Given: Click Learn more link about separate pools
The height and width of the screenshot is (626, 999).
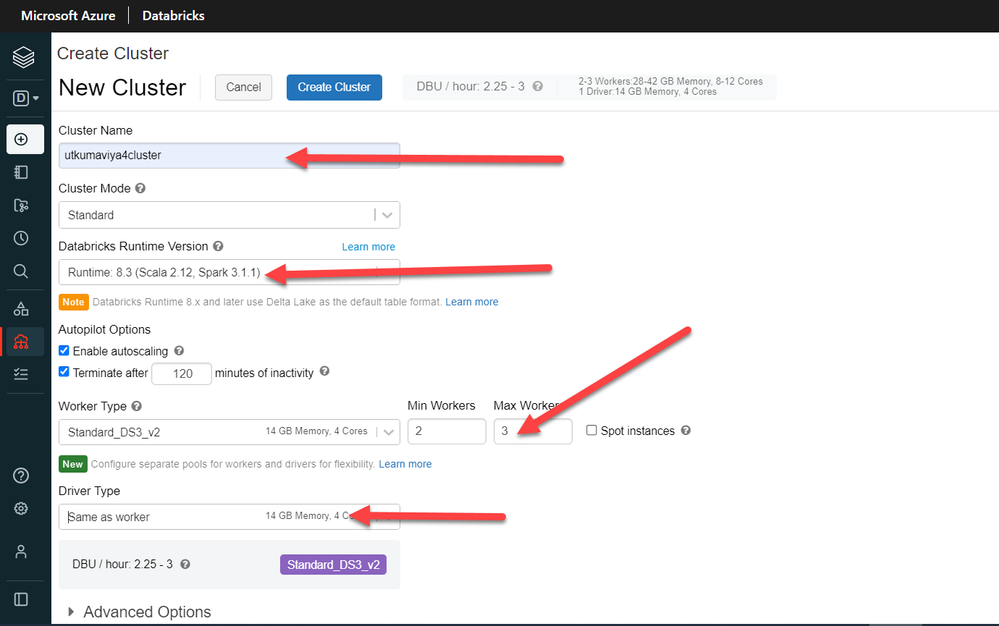Looking at the screenshot, I should (405, 464).
